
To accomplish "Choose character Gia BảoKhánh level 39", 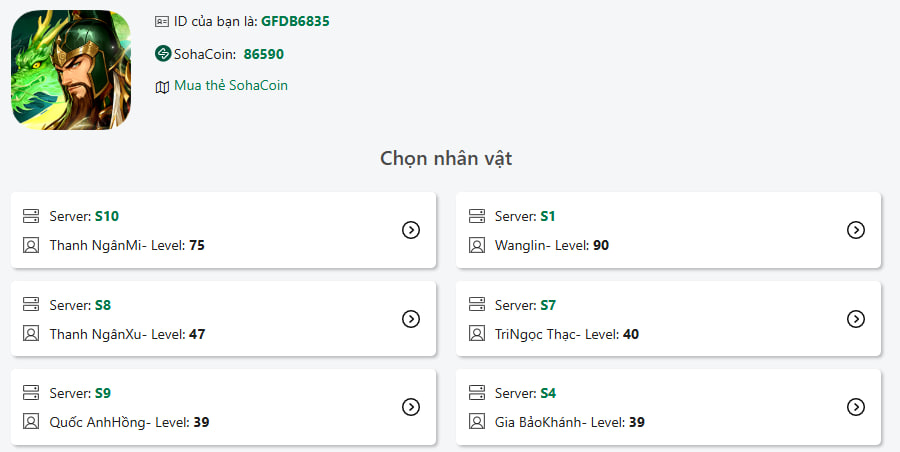I will tap(570, 422).
